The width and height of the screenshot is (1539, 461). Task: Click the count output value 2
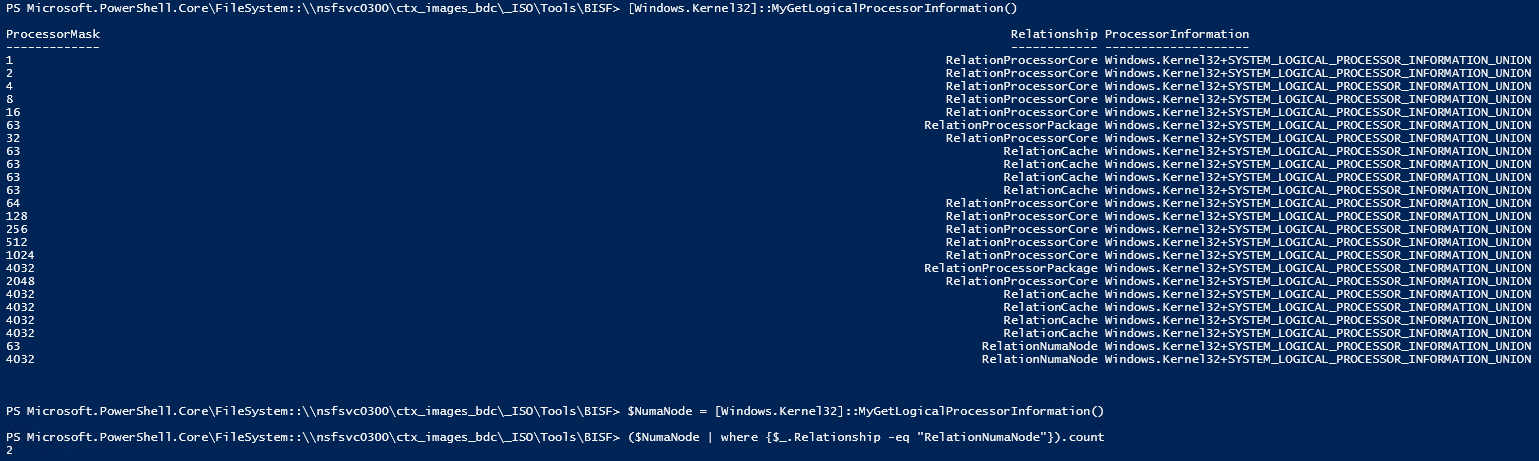coord(9,452)
